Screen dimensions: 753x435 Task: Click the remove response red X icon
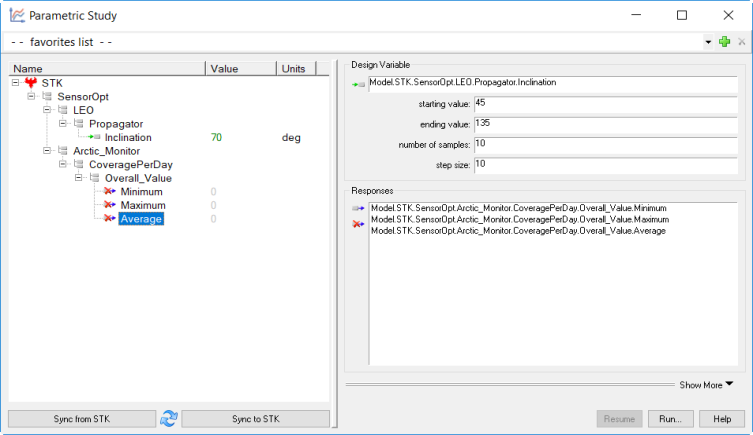[x=357, y=225]
